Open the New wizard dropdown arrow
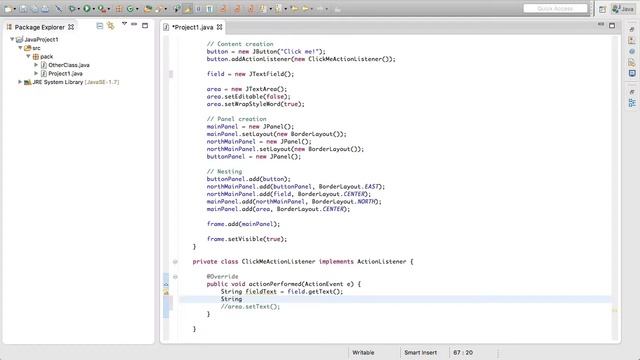 tap(15, 9)
